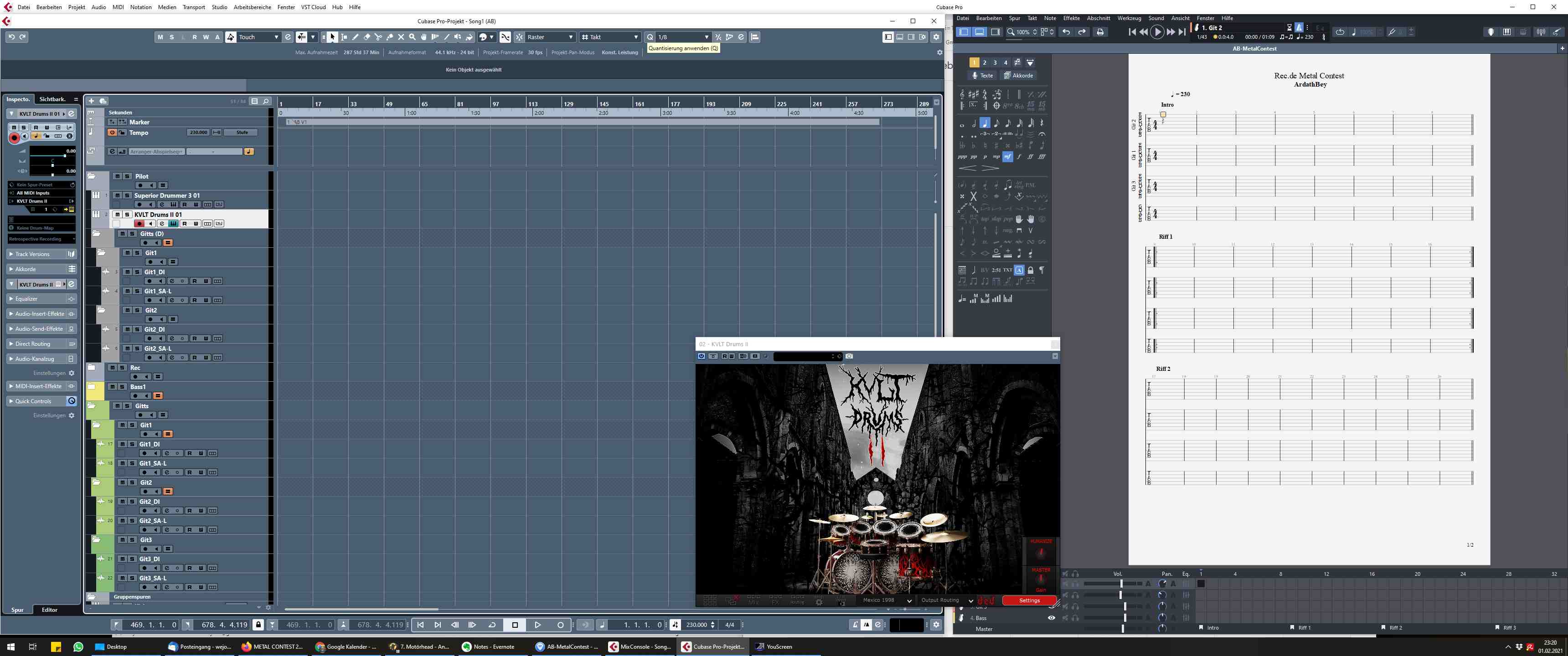Click the undo arrow in Cubase toolbar

(x=11, y=37)
